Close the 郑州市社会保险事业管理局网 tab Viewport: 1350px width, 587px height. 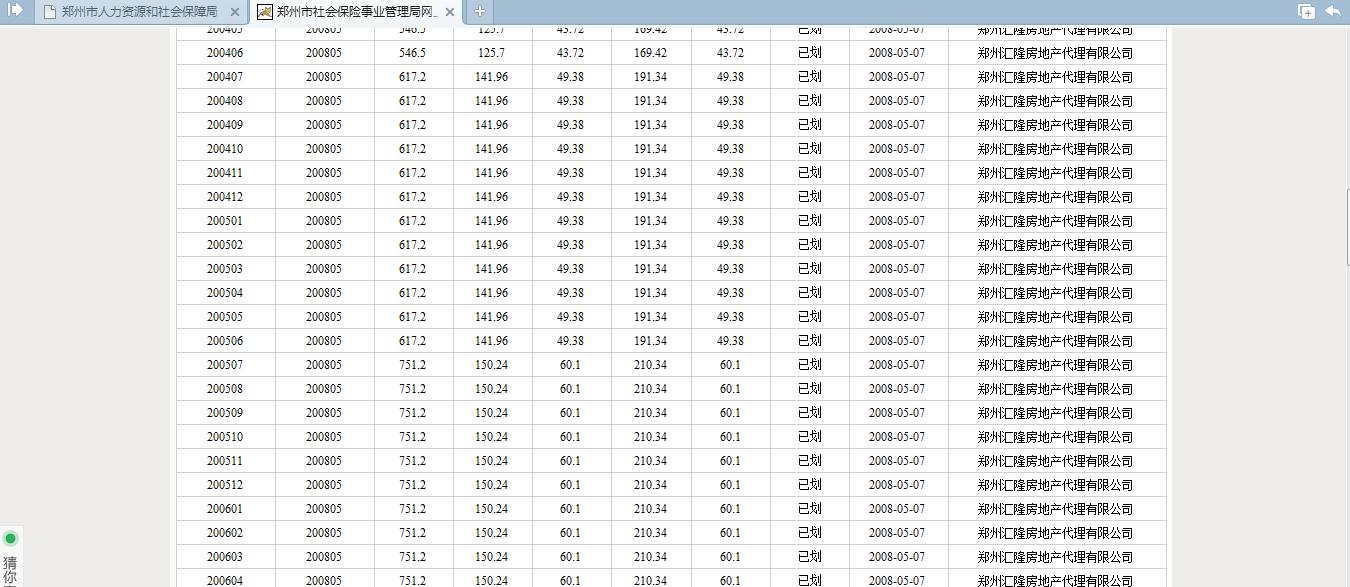450,12
